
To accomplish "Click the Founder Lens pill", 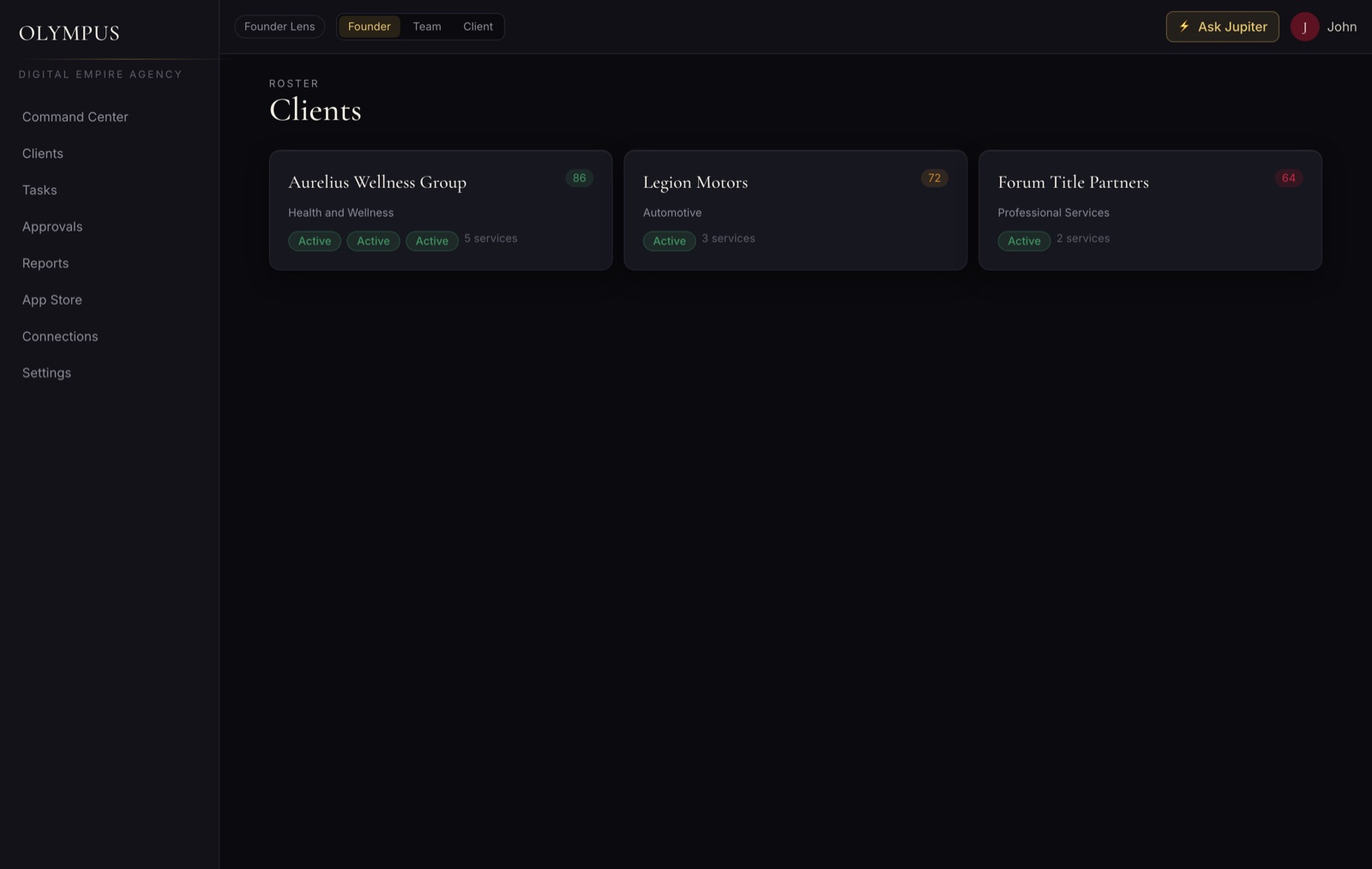I will pyautogui.click(x=280, y=27).
